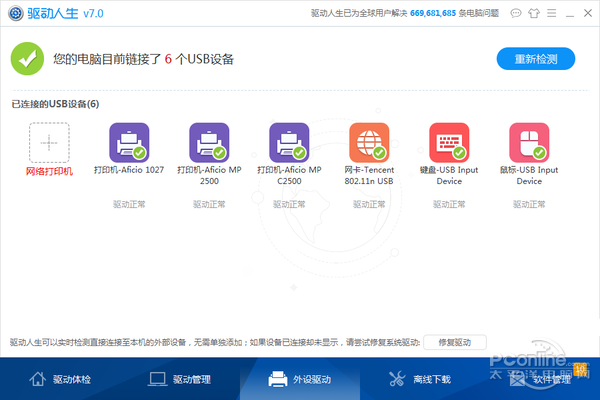Click the 网卡-Tencent 802.11n USB label
Screen dimensions: 600x400
point(369,175)
